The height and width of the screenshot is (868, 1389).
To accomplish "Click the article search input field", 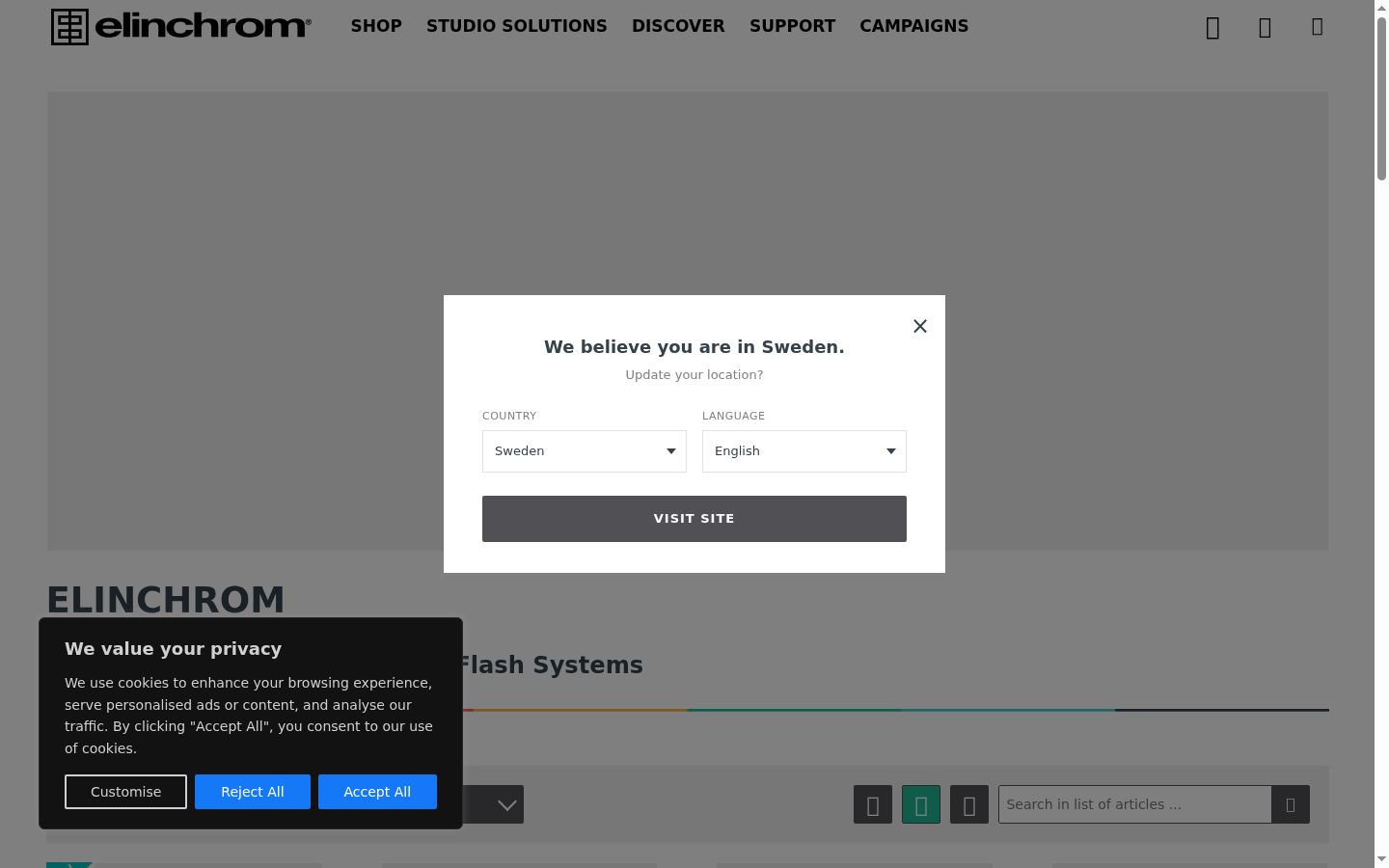I will 1134,804.
